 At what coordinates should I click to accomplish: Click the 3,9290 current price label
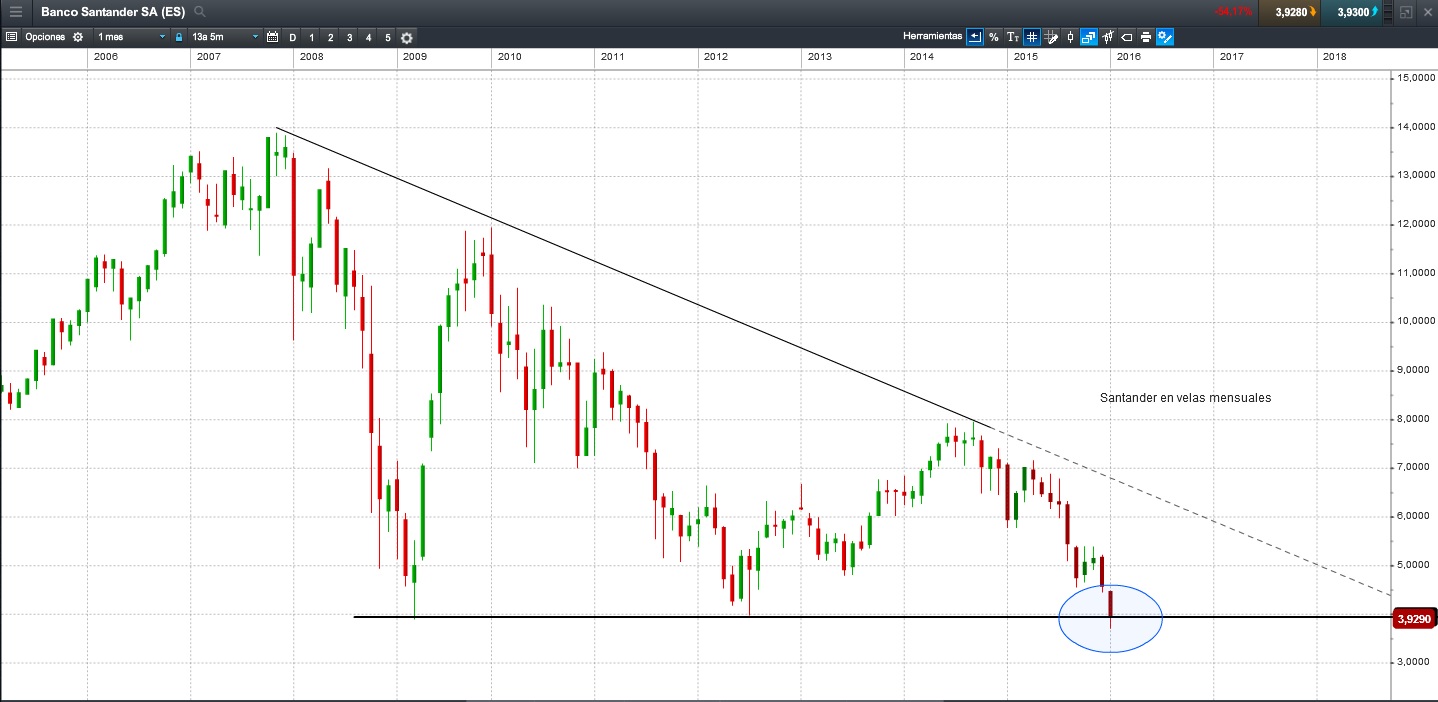pyautogui.click(x=1415, y=619)
